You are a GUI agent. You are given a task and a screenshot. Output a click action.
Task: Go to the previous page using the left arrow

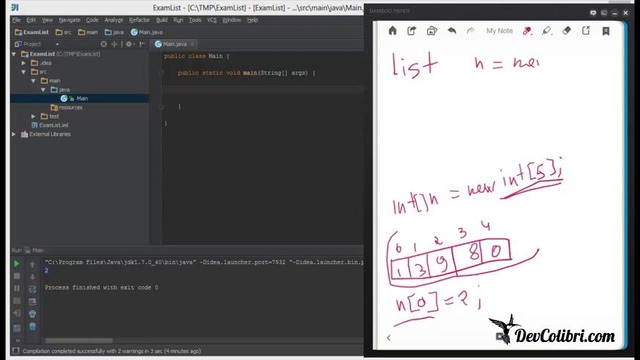(389, 338)
